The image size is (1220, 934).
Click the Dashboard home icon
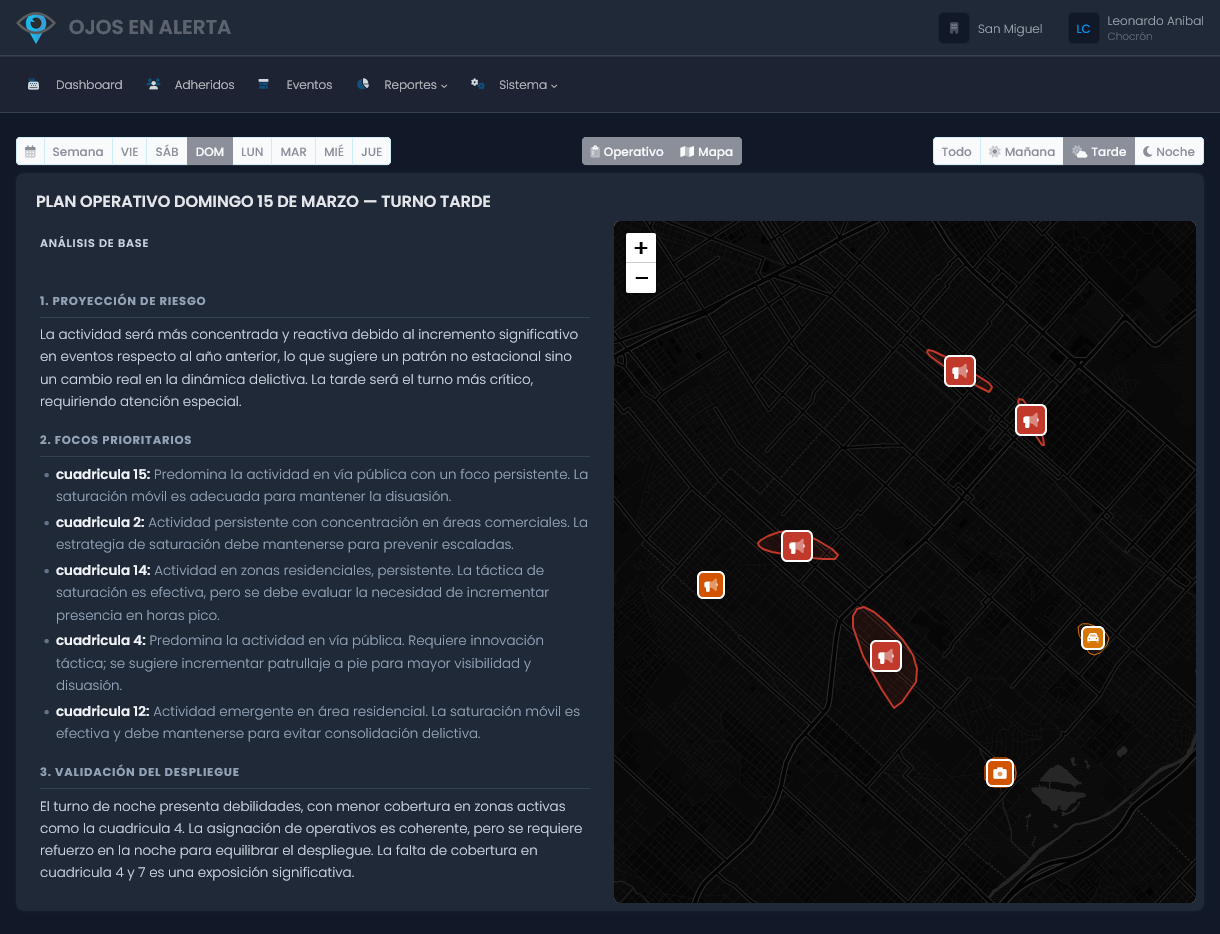point(34,84)
